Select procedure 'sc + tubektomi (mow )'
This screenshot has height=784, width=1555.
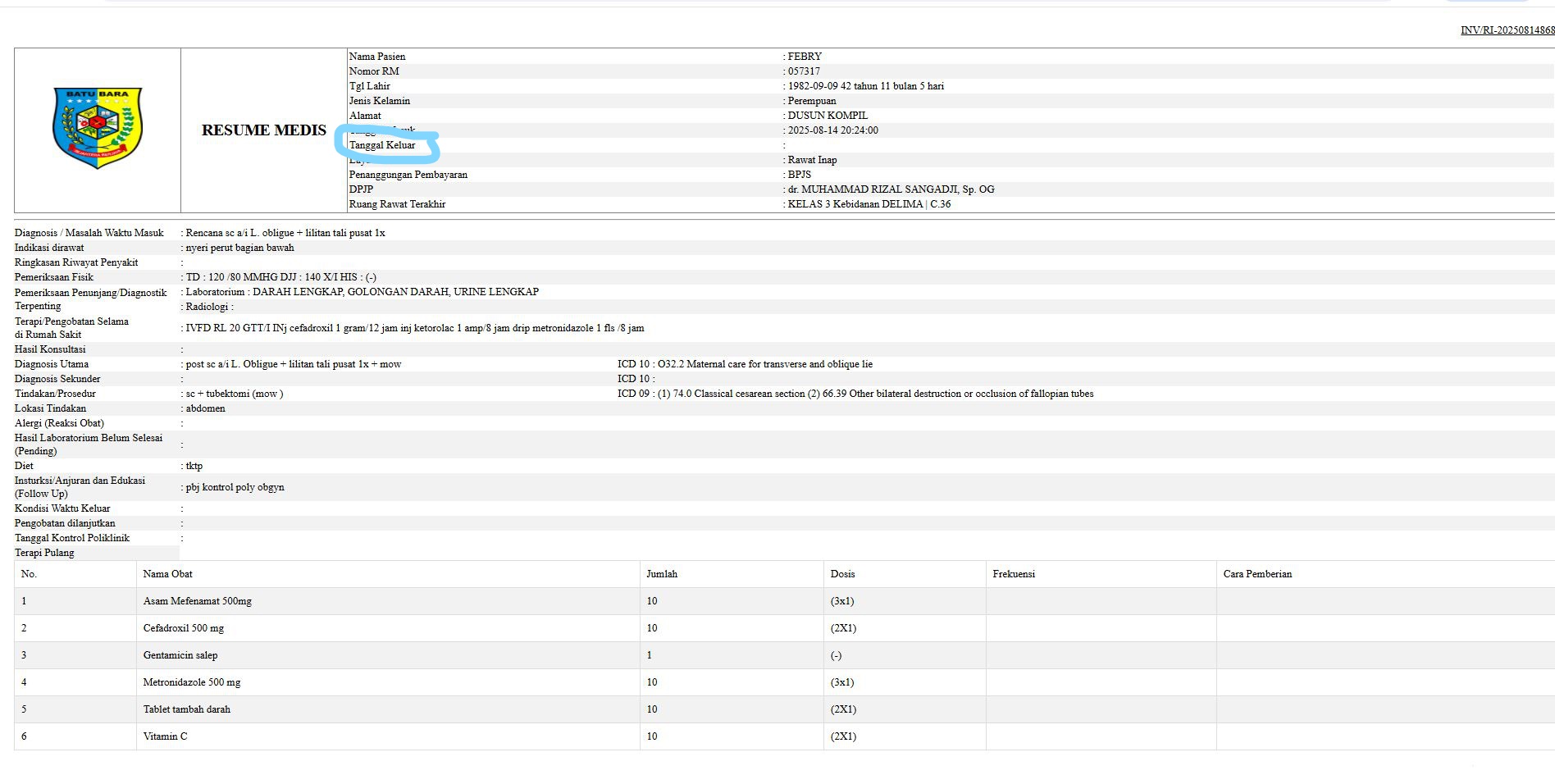pos(235,394)
